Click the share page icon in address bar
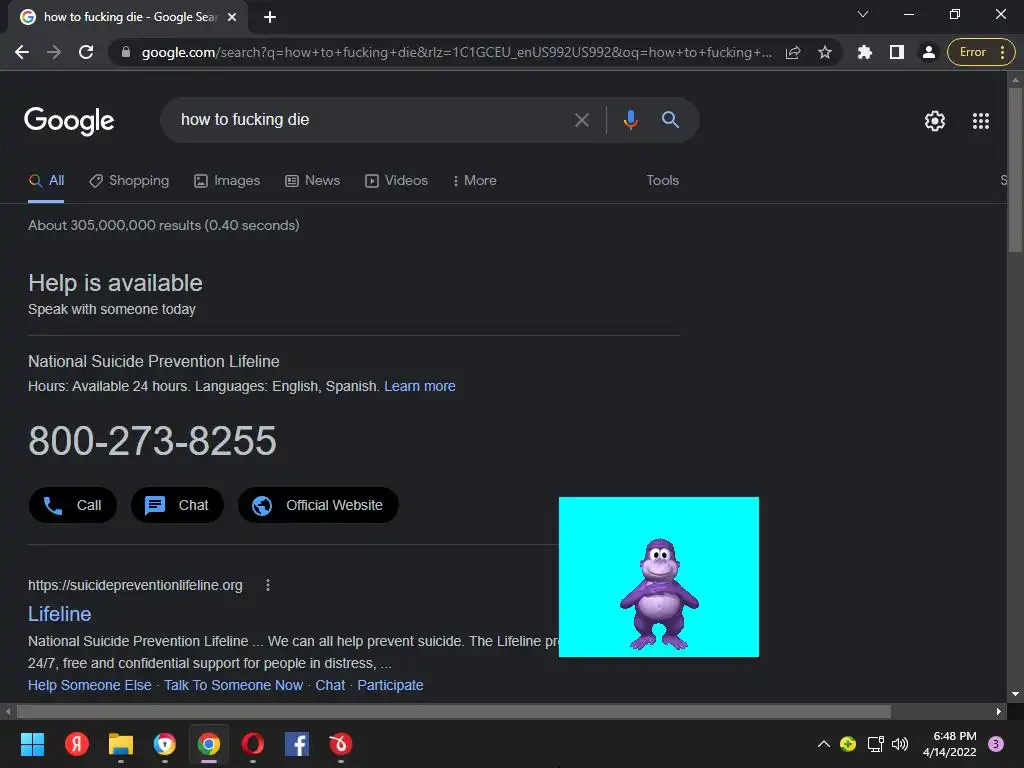Image resolution: width=1024 pixels, height=768 pixels. [x=793, y=52]
